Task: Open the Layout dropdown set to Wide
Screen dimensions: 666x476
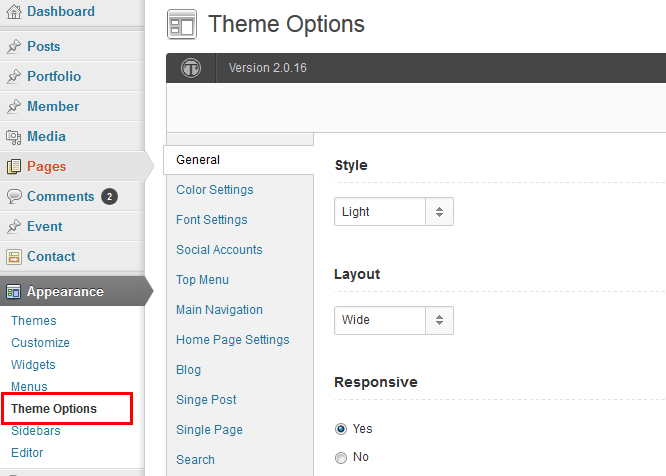Action: pyautogui.click(x=393, y=320)
